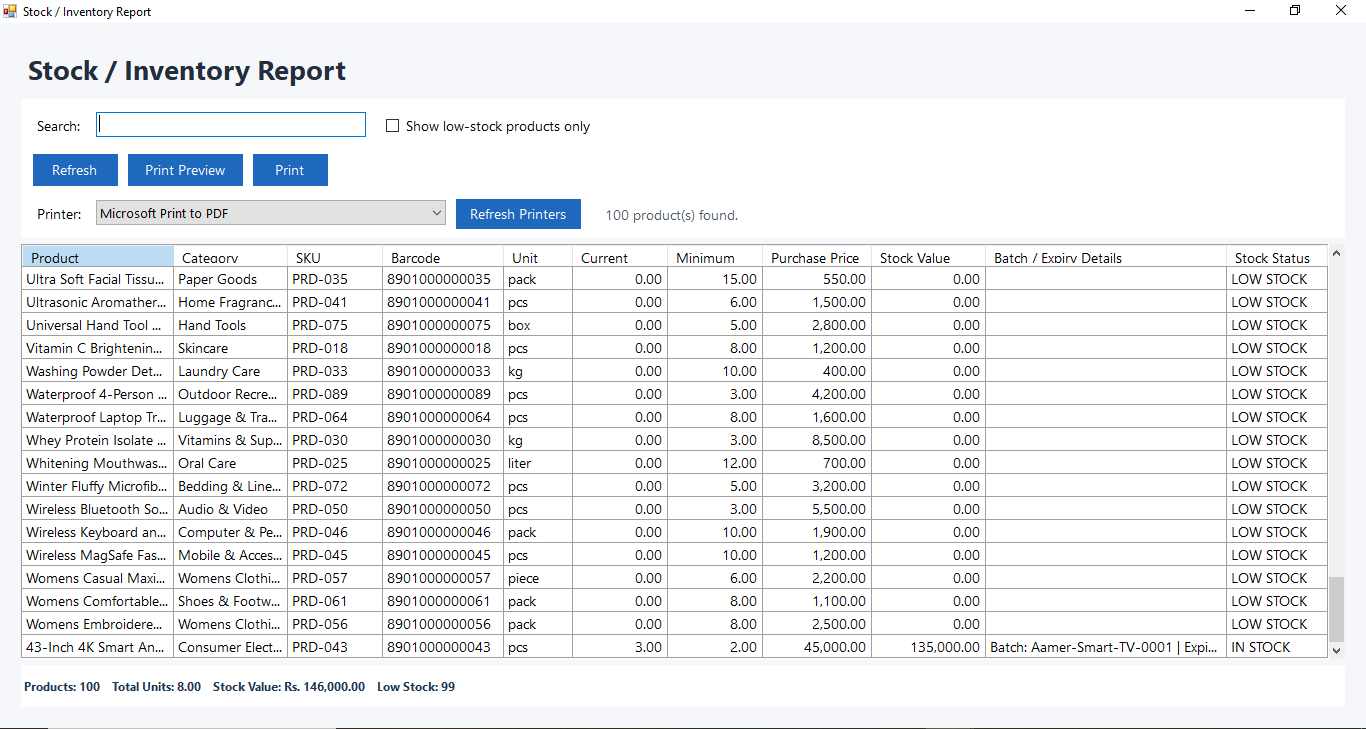Screen dimensions: 1366x729
Task: Click the table's scroll down arrow
Action: [1337, 650]
